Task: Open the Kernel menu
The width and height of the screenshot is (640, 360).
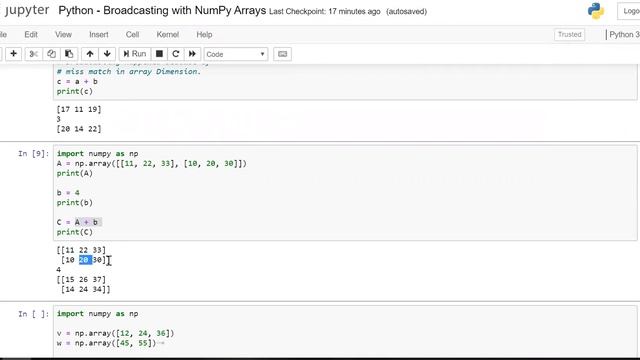Action: (168, 35)
